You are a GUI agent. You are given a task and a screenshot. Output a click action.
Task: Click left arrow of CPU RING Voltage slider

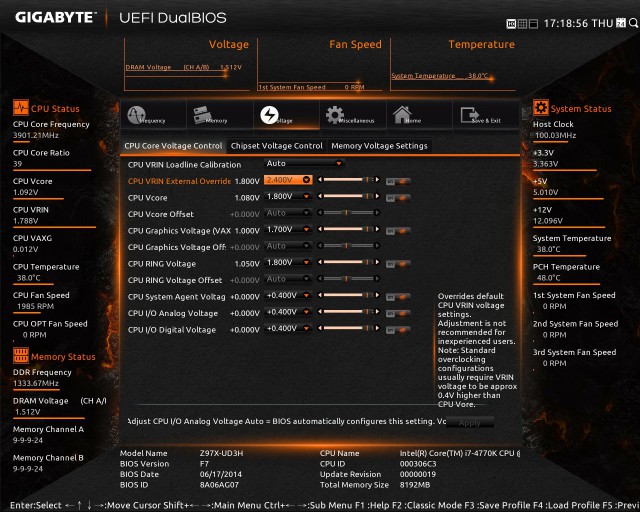pyautogui.click(x=320, y=262)
